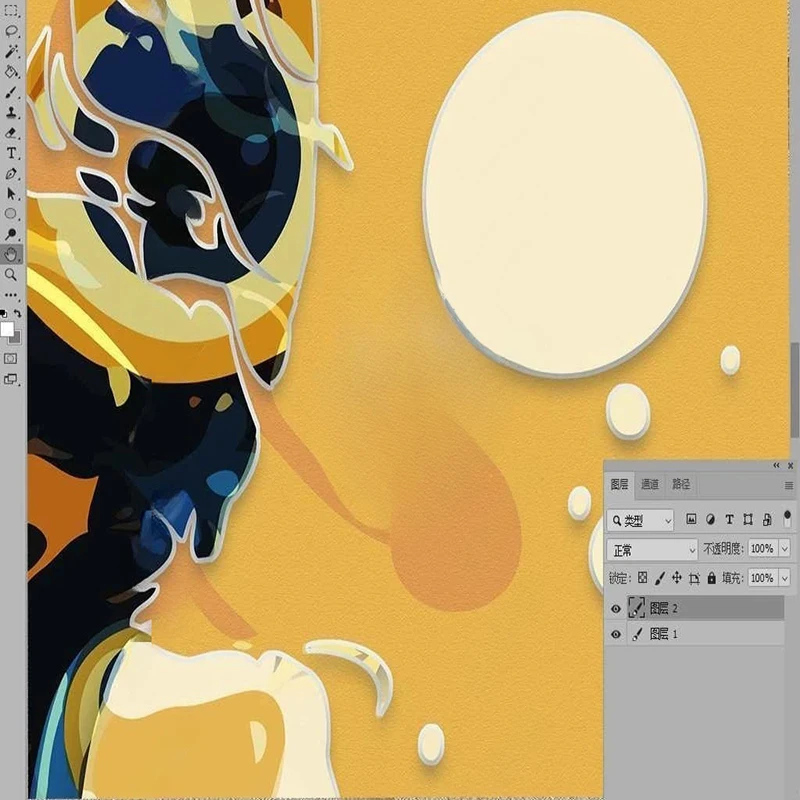Open the 正常 blend mode dropdown
800x800 pixels.
click(x=652, y=550)
